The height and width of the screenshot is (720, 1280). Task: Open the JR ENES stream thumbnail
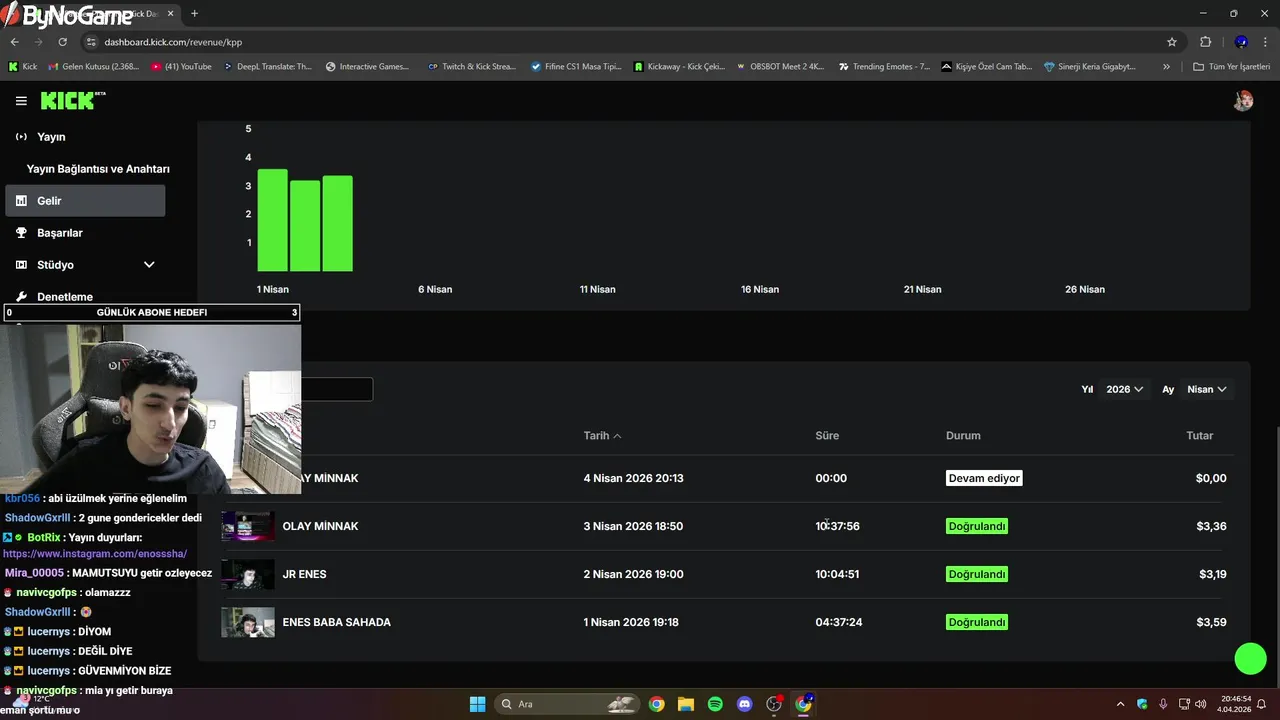248,574
